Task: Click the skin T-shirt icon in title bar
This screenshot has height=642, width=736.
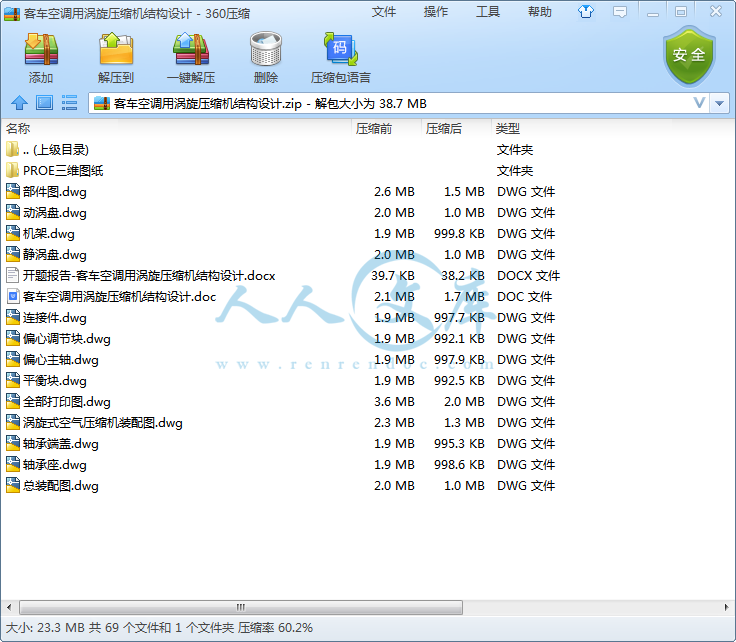Action: pyautogui.click(x=585, y=12)
